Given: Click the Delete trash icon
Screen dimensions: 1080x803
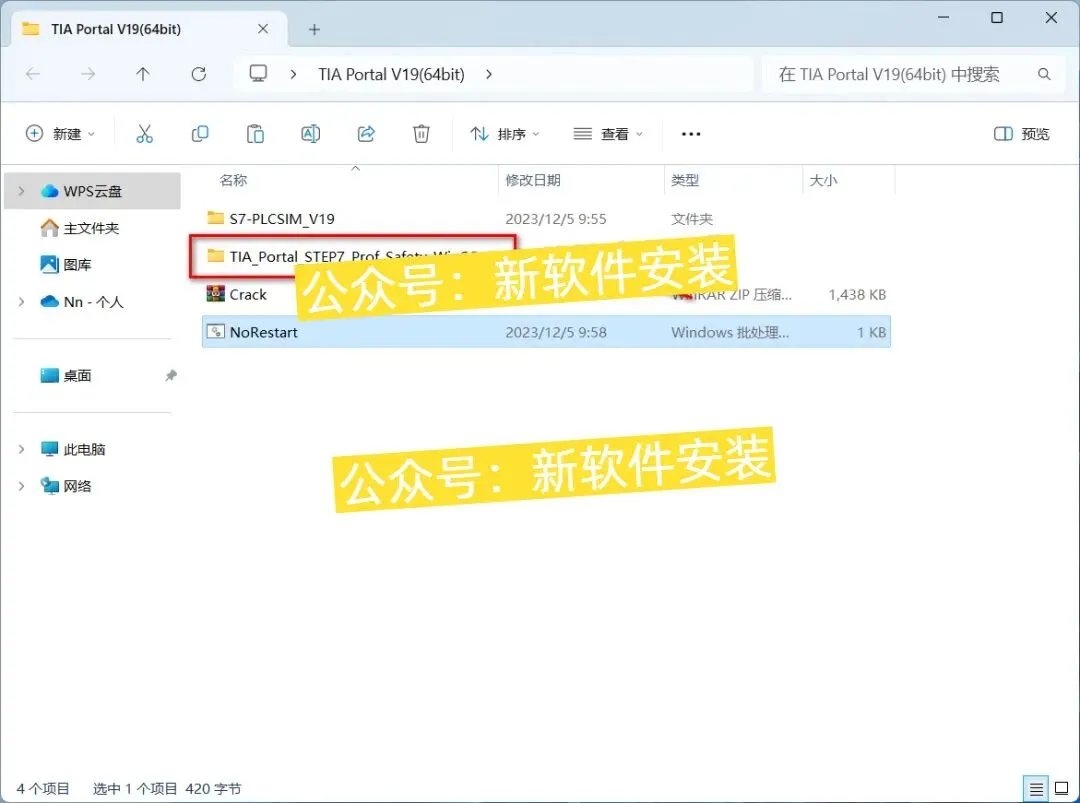Looking at the screenshot, I should (x=421, y=134).
